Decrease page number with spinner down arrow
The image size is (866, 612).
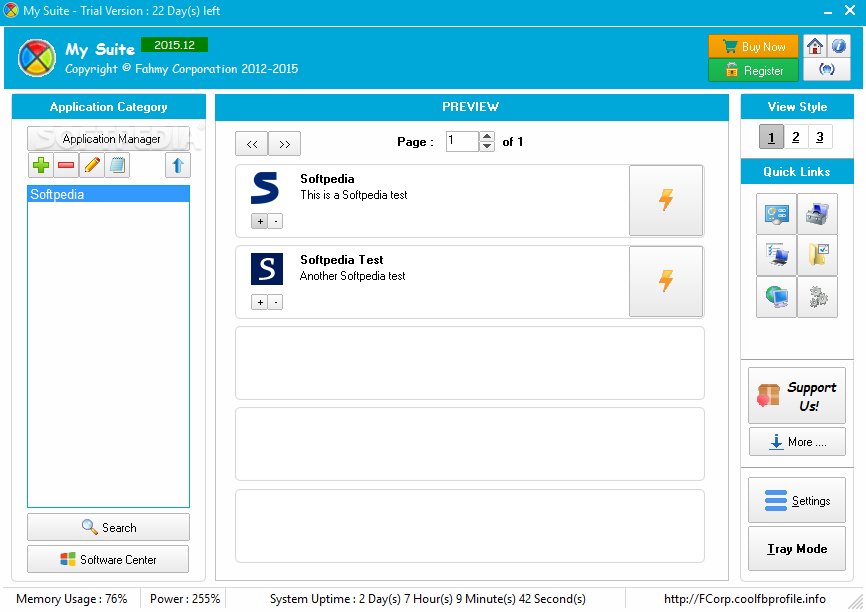[487, 146]
